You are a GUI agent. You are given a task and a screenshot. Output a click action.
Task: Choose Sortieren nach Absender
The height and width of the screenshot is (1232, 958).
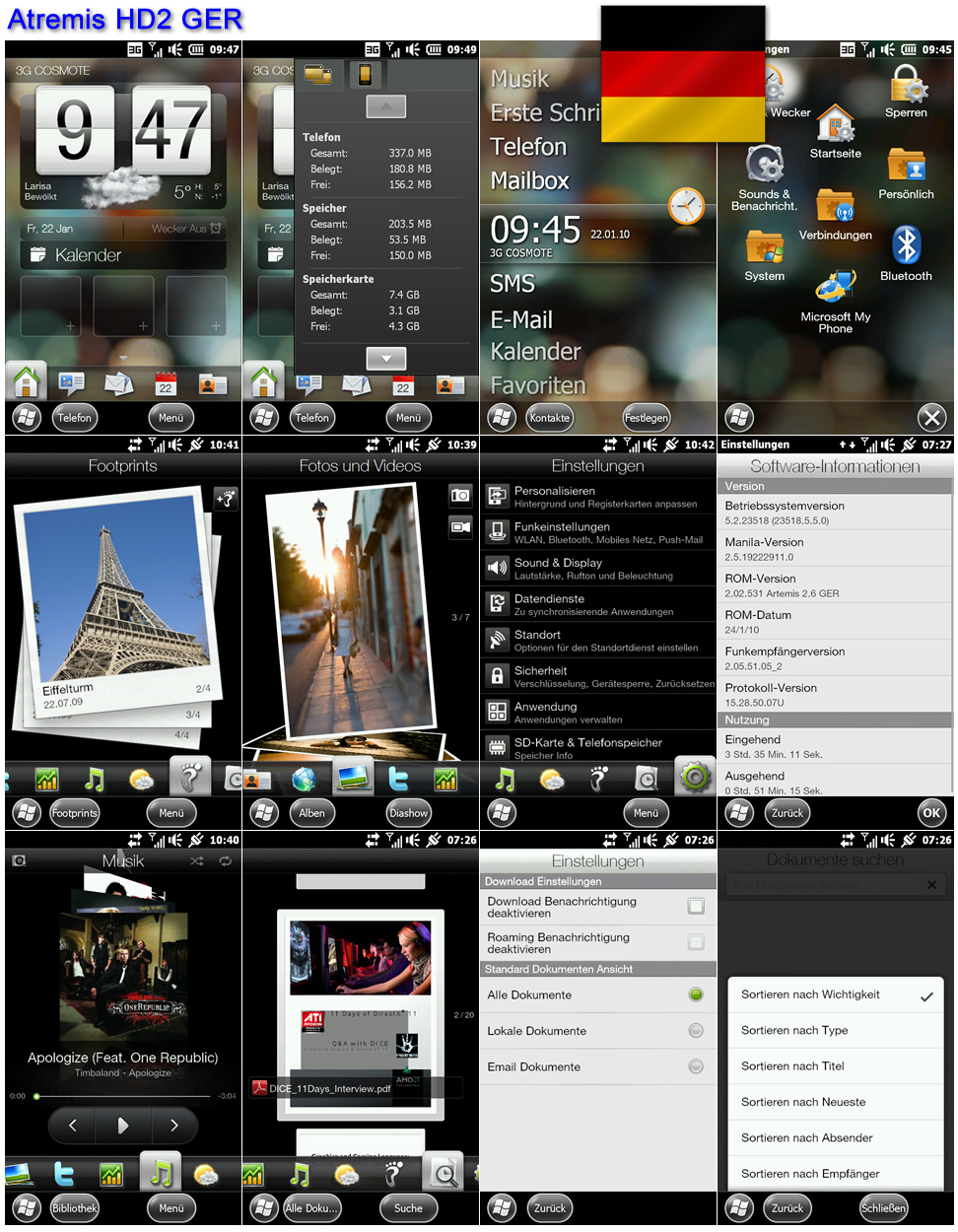(836, 1137)
